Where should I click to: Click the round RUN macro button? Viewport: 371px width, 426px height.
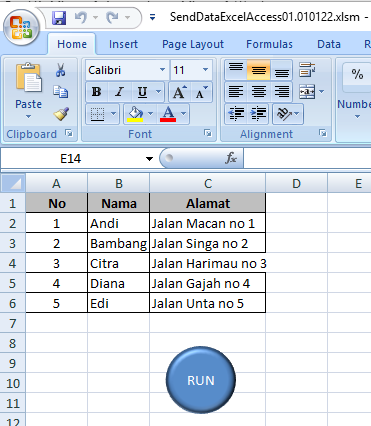(x=201, y=380)
